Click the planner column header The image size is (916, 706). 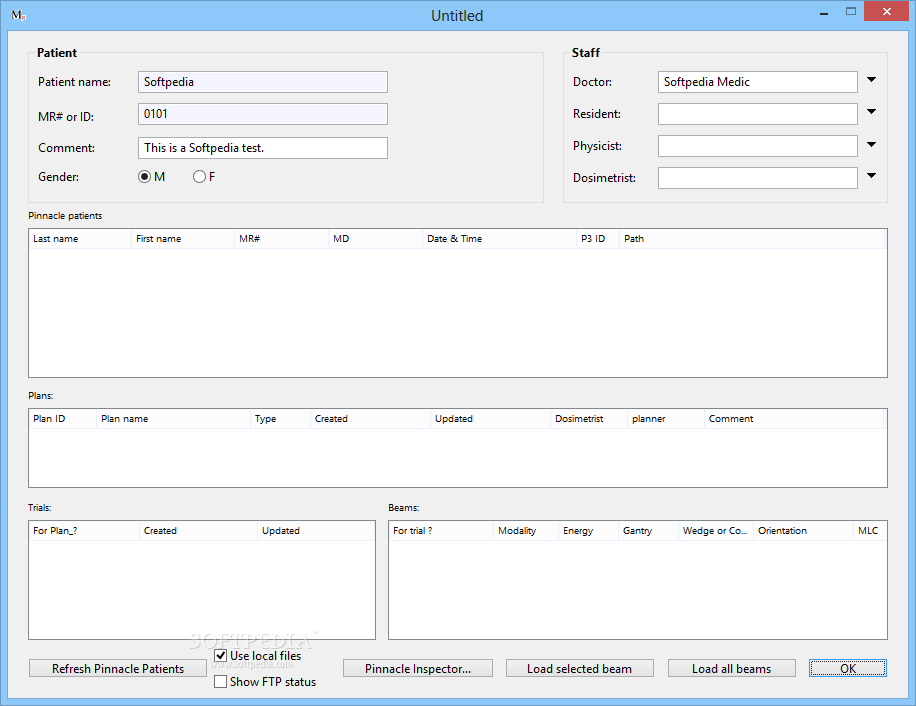click(666, 418)
